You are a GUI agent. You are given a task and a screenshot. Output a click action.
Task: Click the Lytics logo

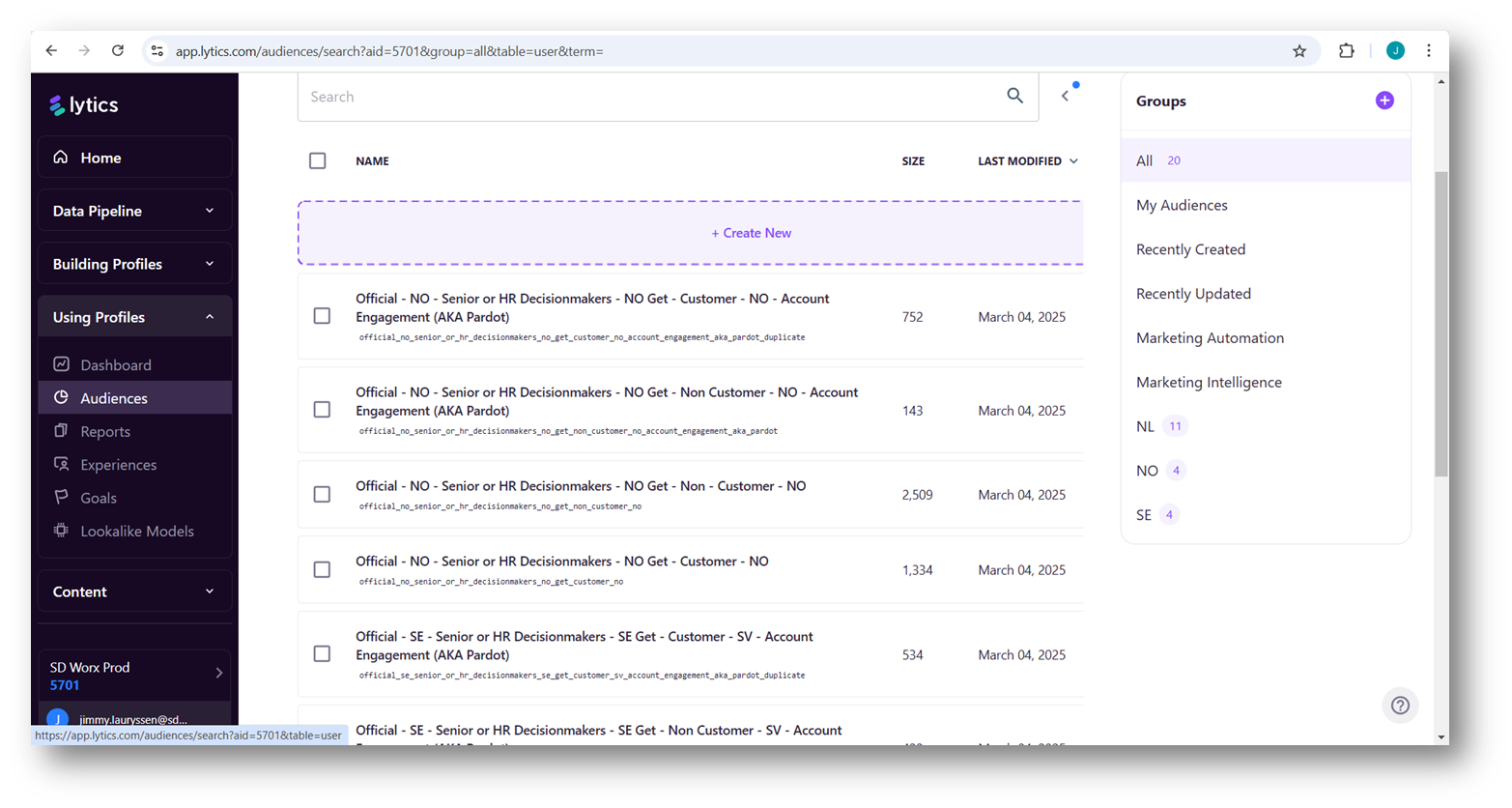point(84,105)
